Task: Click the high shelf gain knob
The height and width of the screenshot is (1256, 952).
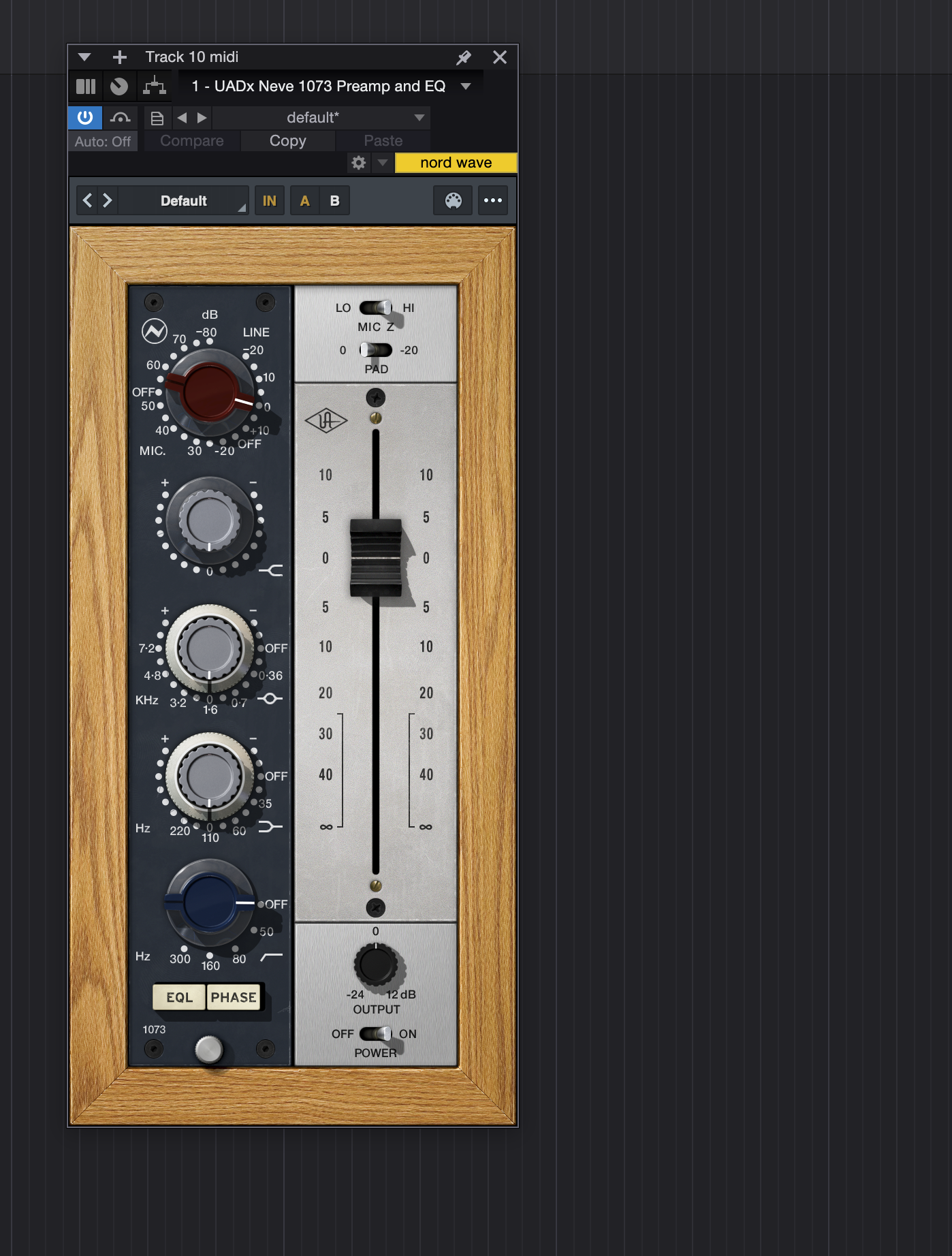Action: coord(210,522)
